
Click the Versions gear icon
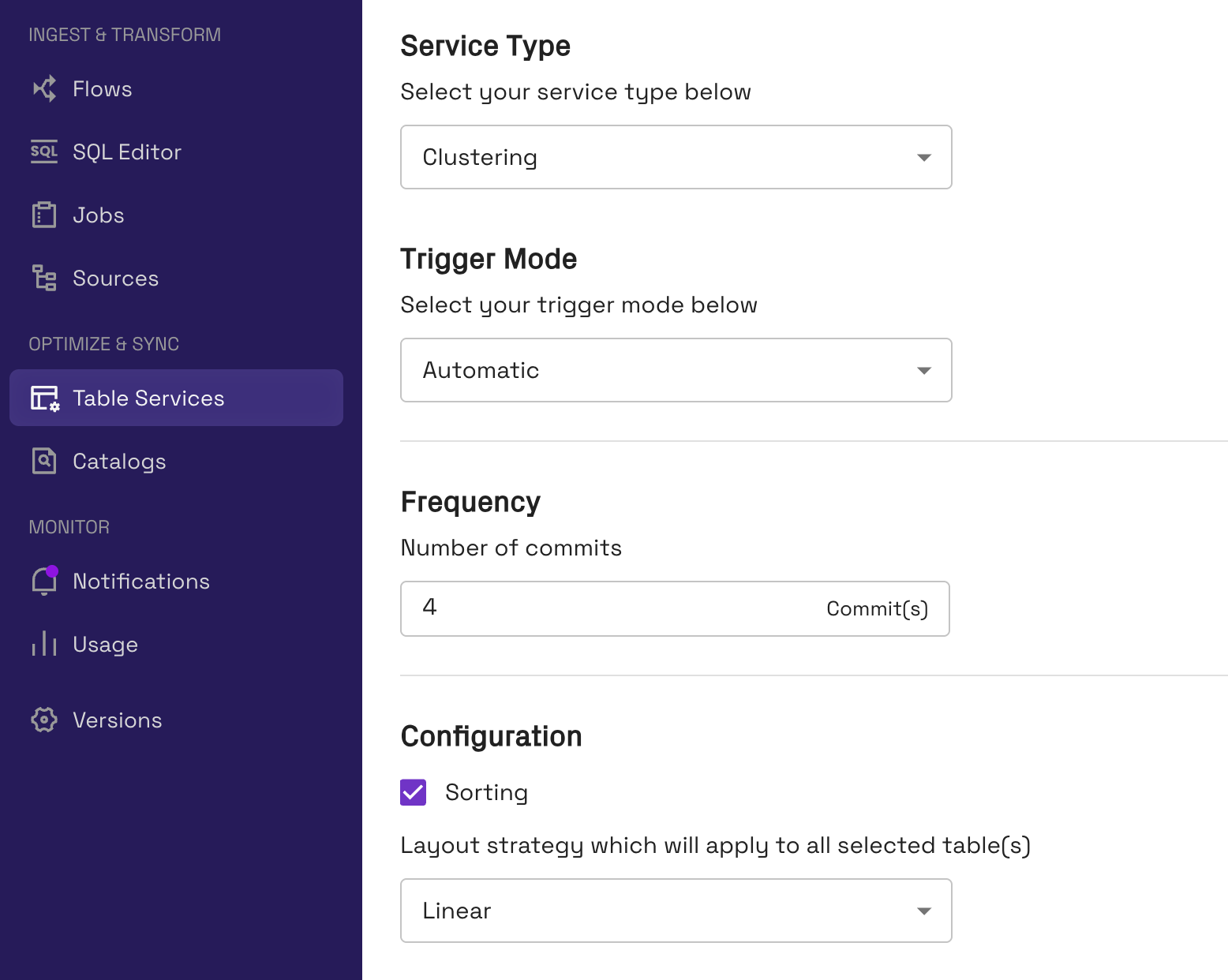(x=44, y=720)
